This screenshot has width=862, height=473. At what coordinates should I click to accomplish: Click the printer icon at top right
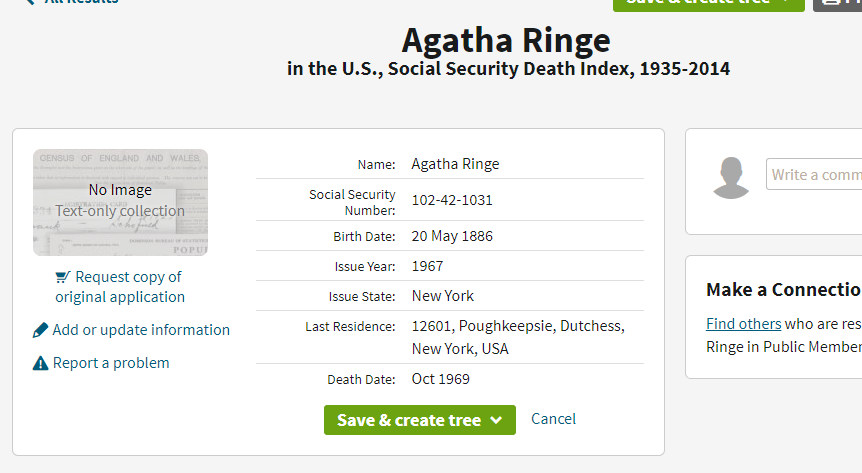[x=832, y=2]
